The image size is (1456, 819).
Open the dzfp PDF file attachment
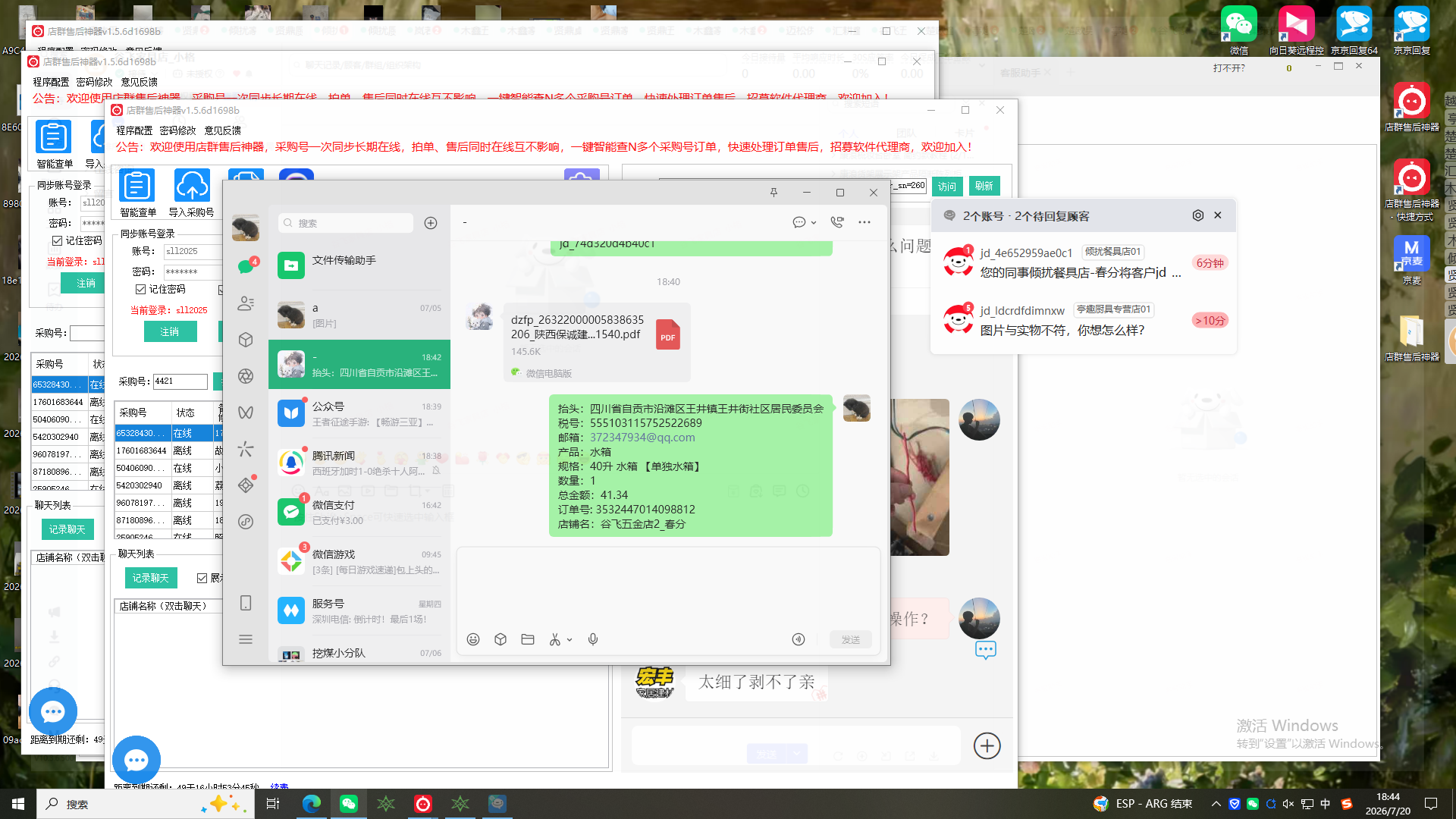(597, 342)
